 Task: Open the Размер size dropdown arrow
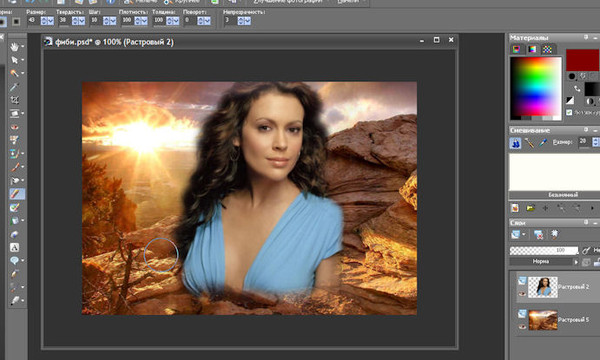coord(51,21)
